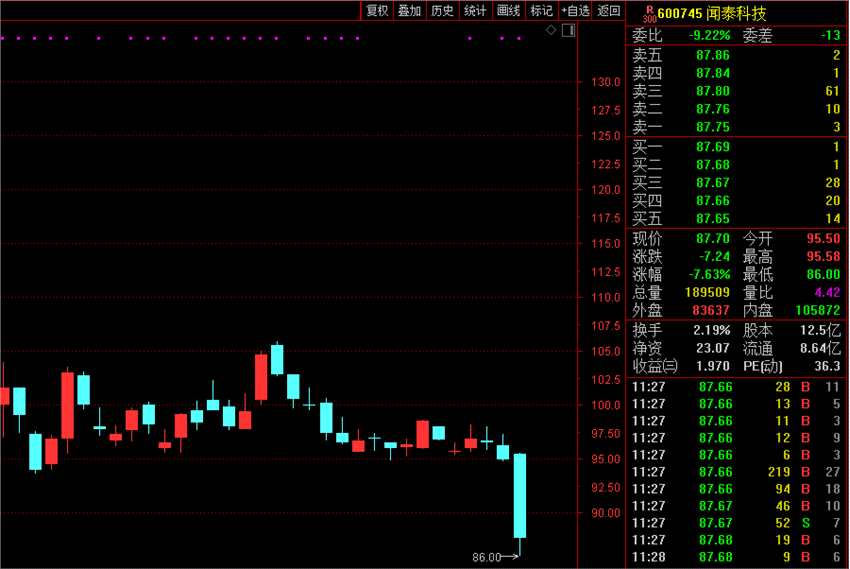Click 委差 value -13
This screenshot has width=850, height=569.
pos(830,35)
